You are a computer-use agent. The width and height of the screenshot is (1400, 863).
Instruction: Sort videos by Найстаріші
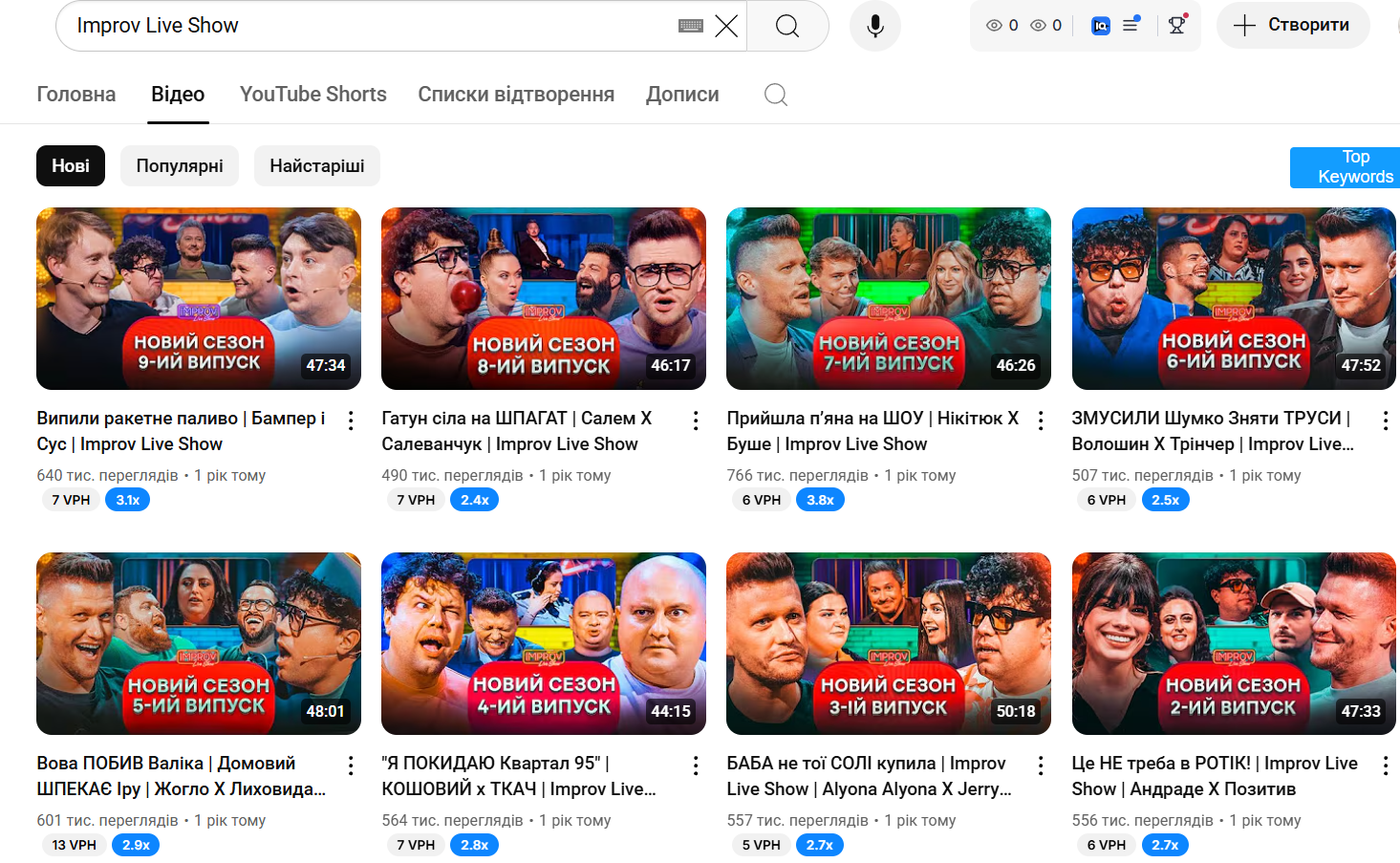tap(317, 166)
